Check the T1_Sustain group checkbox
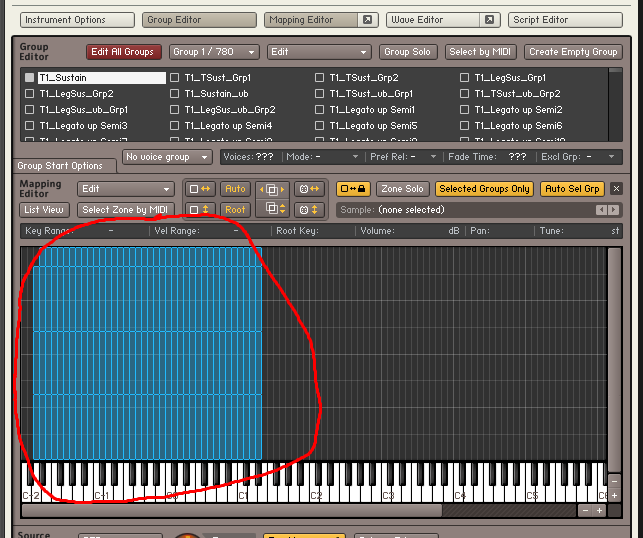This screenshot has width=643, height=538. (30, 78)
